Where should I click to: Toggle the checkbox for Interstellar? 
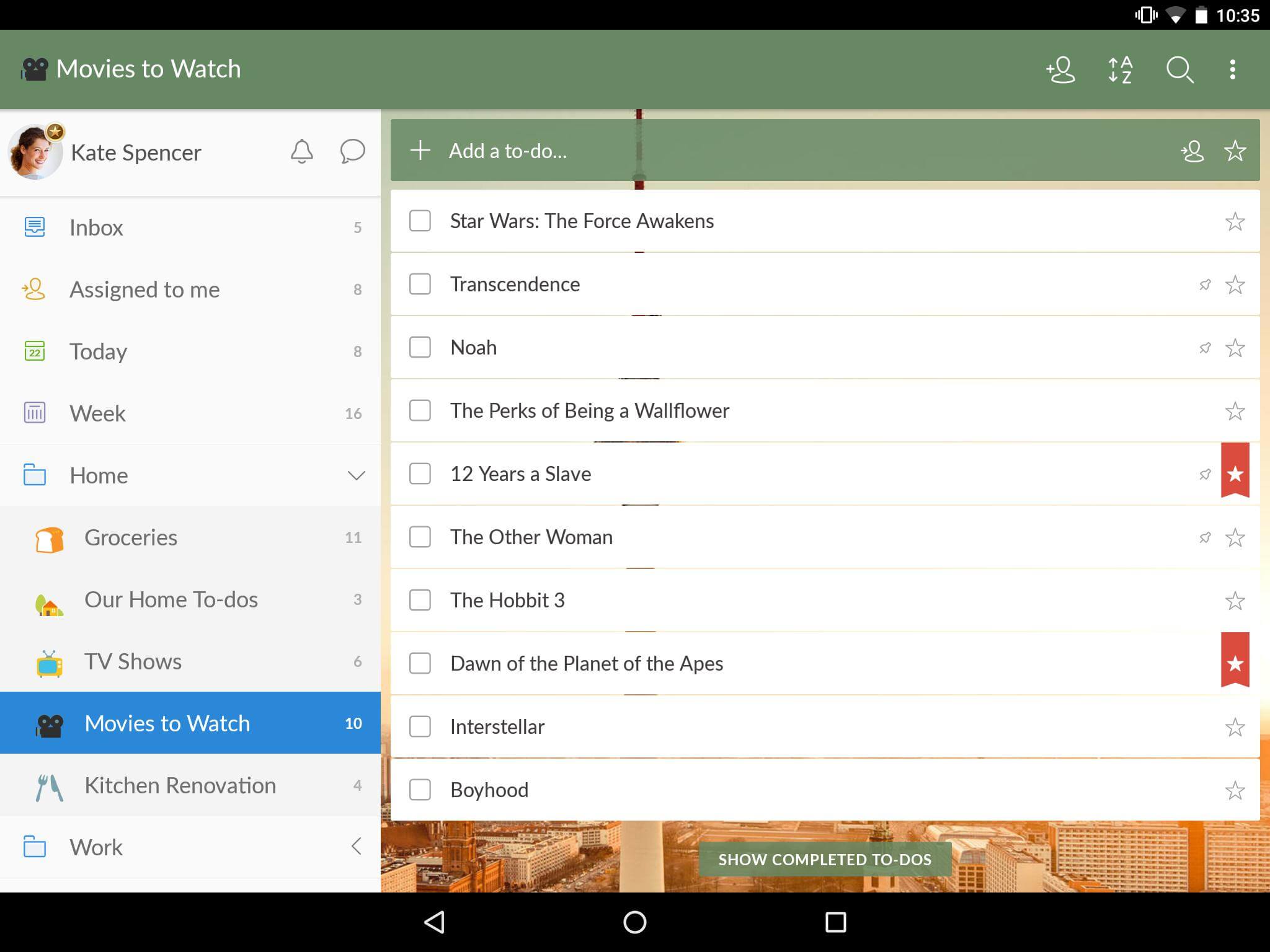(x=421, y=726)
